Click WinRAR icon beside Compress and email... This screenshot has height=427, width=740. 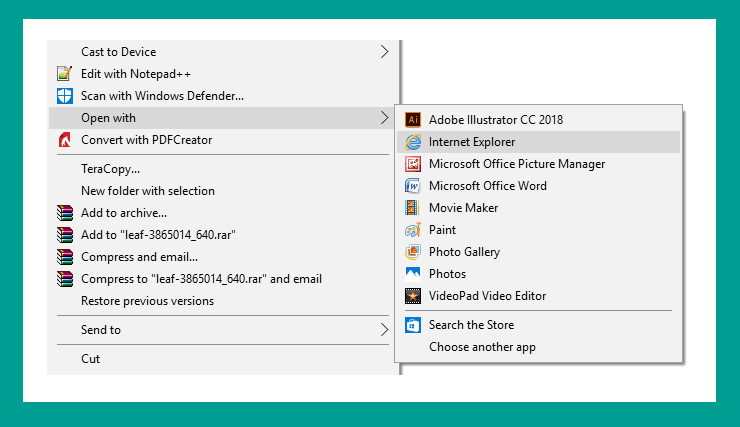[x=65, y=257]
